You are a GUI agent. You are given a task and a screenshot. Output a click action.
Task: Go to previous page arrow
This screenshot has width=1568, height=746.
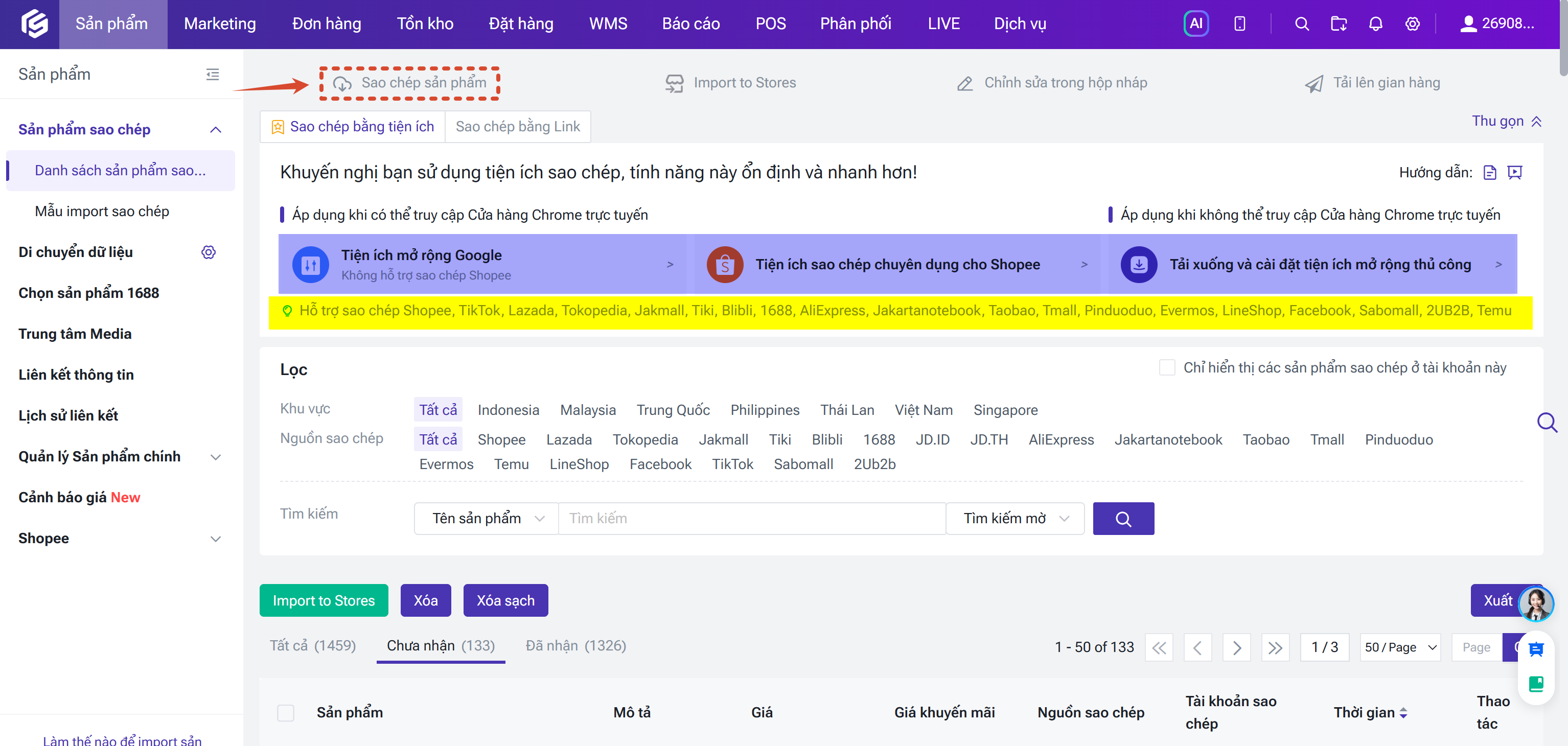tap(1197, 647)
